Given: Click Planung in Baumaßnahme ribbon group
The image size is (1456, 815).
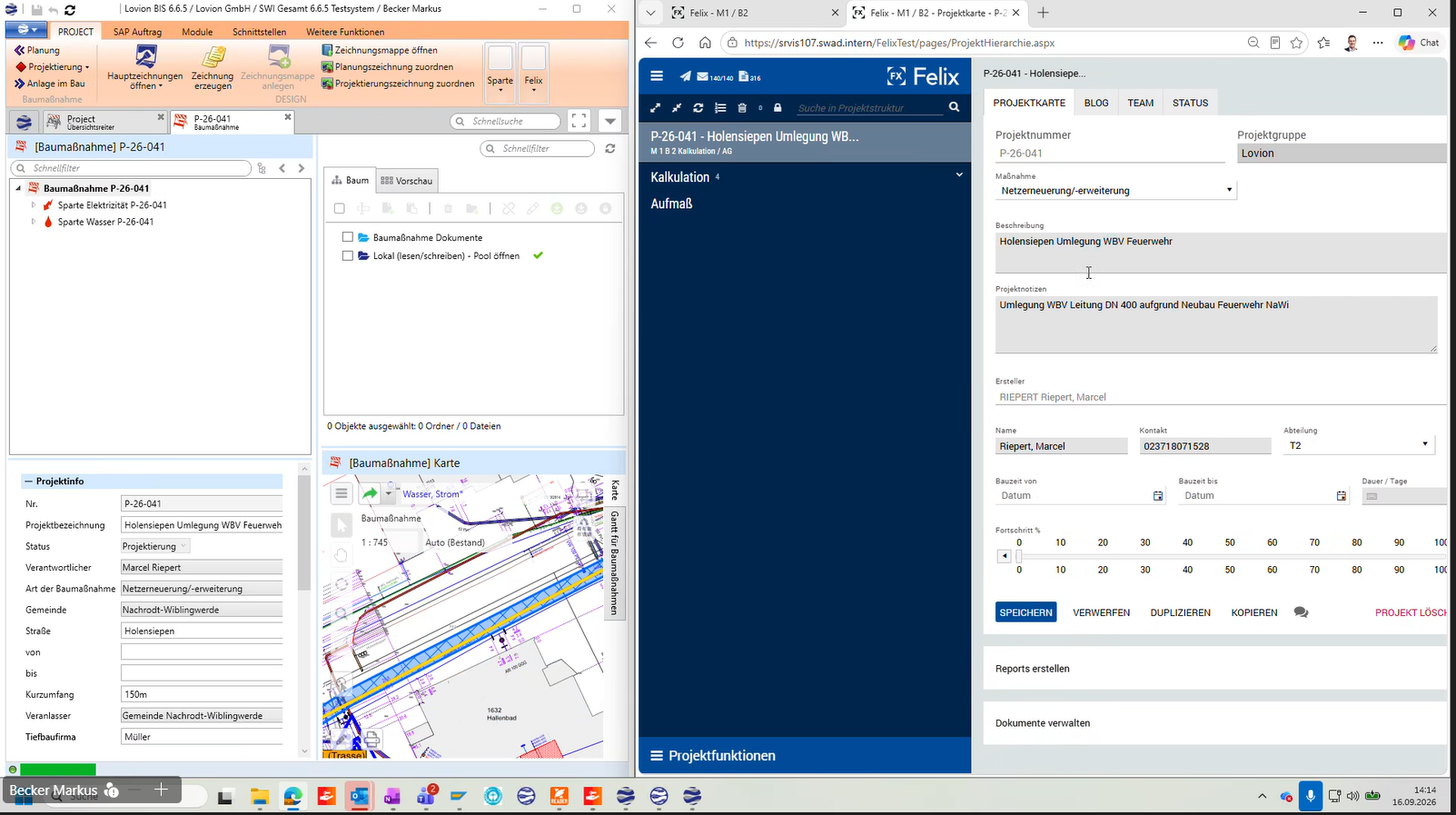Looking at the screenshot, I should 37,50.
